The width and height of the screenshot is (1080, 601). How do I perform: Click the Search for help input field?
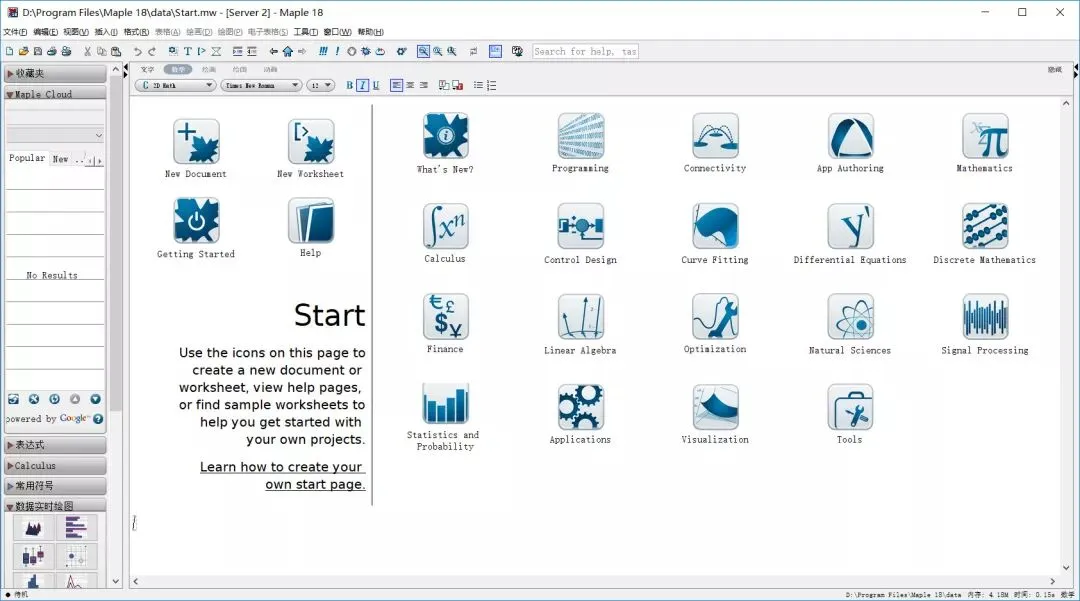[585, 51]
